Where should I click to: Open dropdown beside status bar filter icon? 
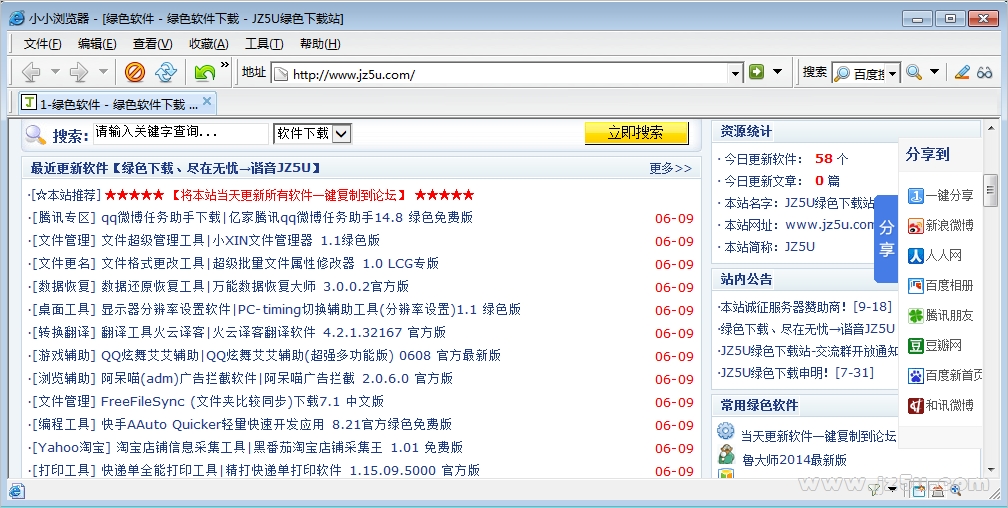tap(892, 491)
